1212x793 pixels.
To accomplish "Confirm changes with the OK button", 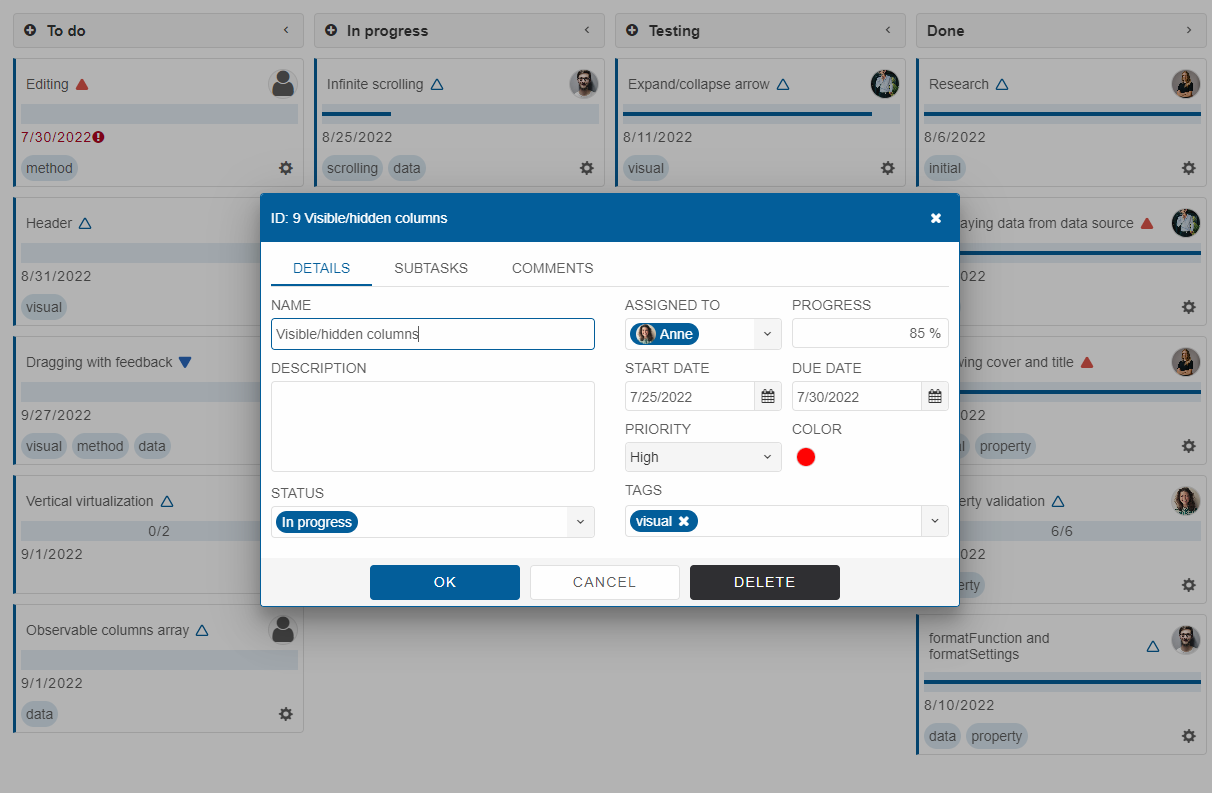I will tap(444, 582).
